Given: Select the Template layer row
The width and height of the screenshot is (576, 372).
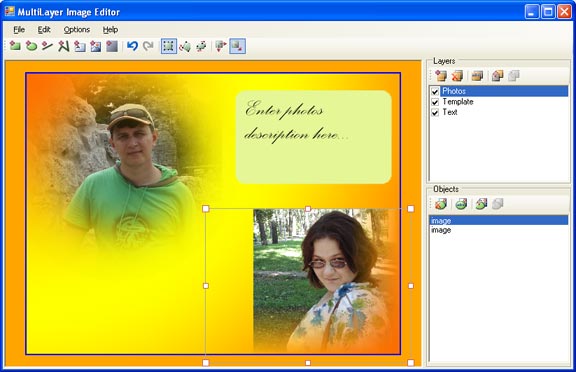Looking at the screenshot, I should point(499,102).
